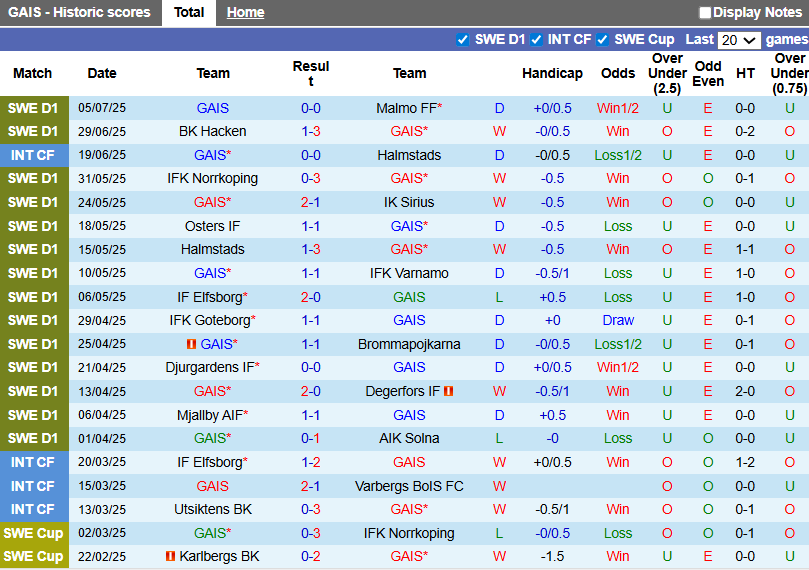The height and width of the screenshot is (570, 809).
Task: Open the Home link tab
Action: (x=246, y=12)
